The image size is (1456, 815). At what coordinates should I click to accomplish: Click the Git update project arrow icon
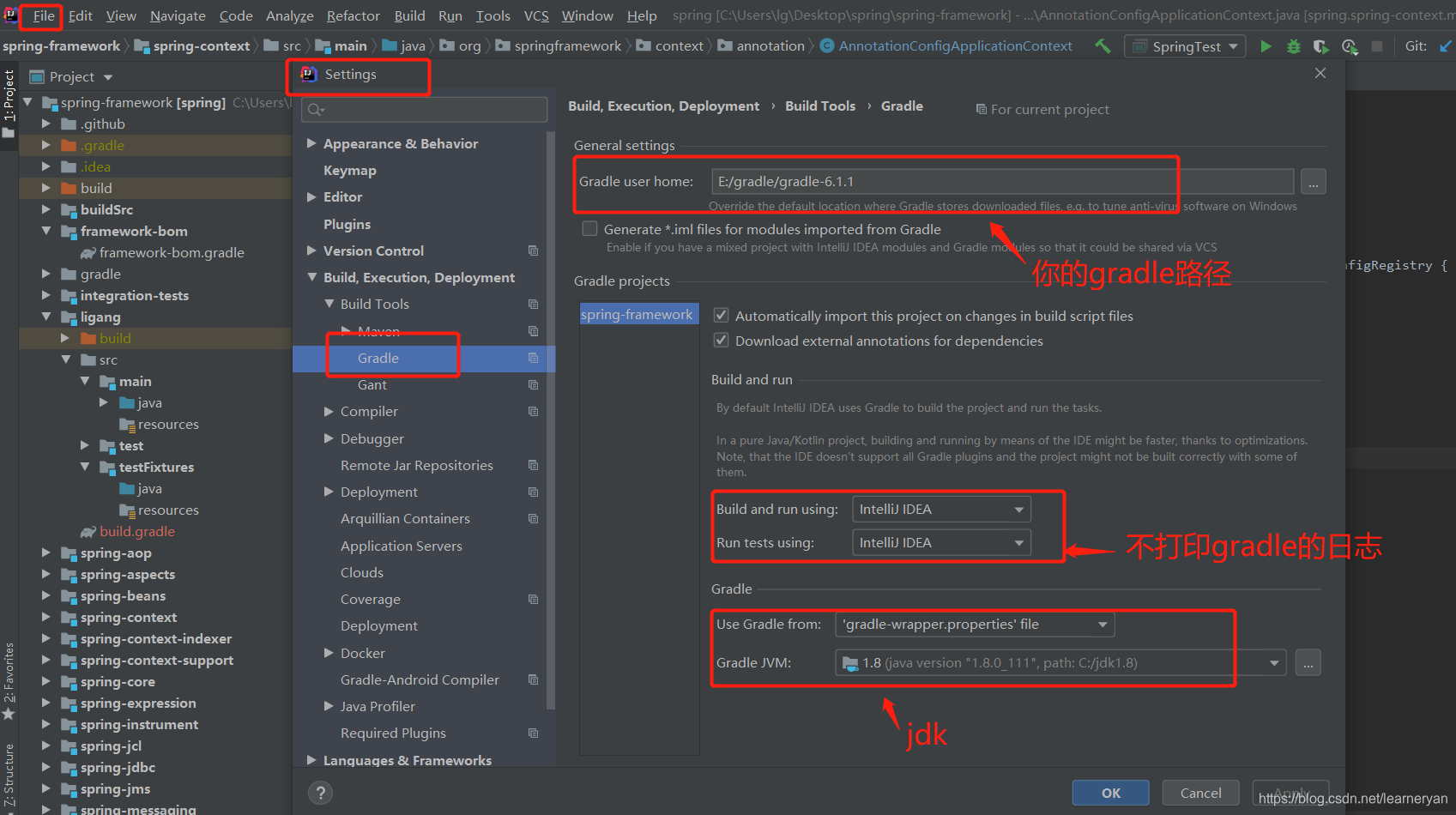1446,46
